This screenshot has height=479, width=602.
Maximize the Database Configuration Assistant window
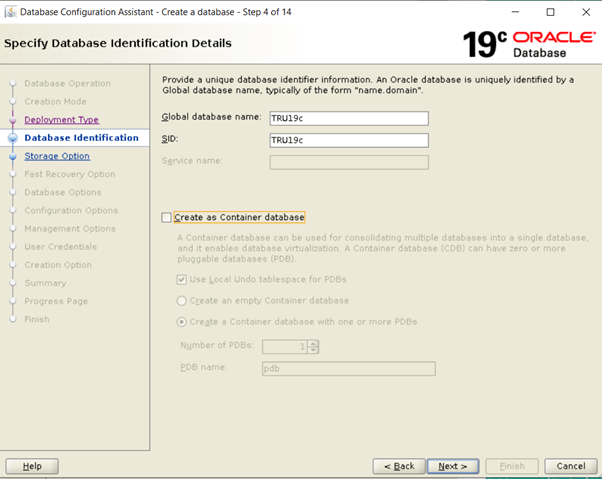point(549,12)
